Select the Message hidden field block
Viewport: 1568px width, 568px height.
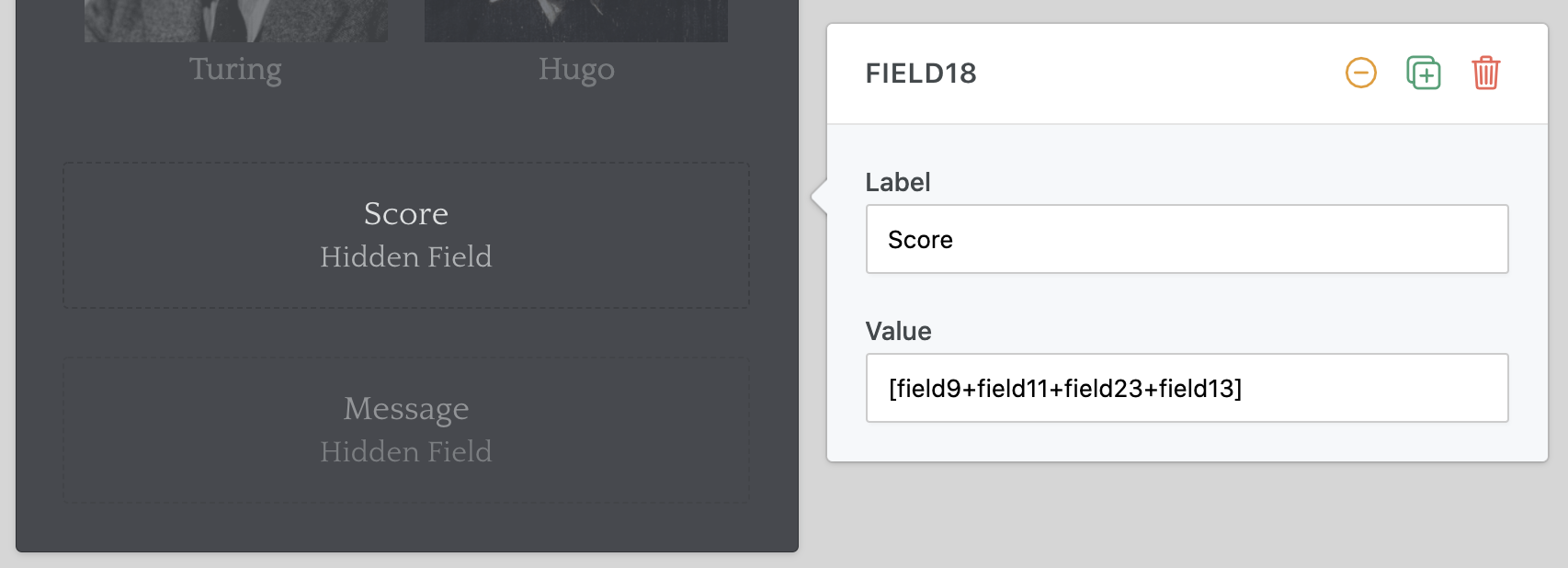[x=406, y=430]
